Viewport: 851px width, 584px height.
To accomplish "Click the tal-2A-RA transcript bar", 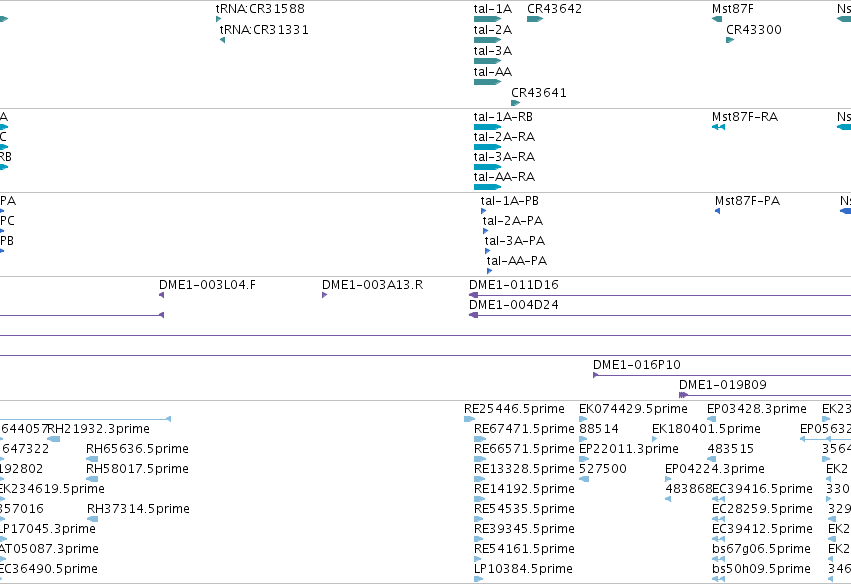I will click(x=487, y=147).
